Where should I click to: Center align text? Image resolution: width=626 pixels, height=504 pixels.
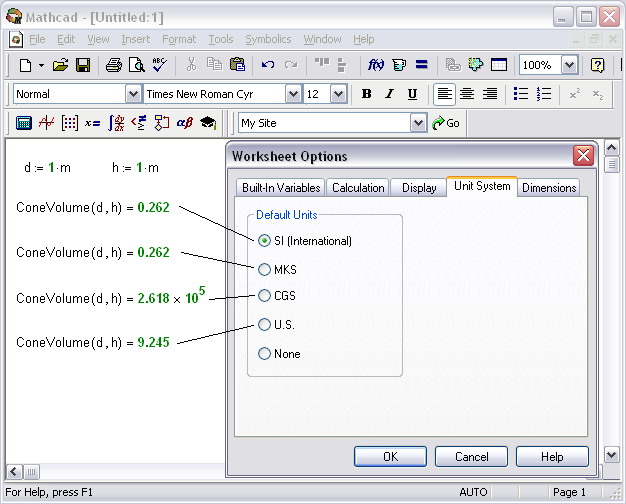point(467,94)
